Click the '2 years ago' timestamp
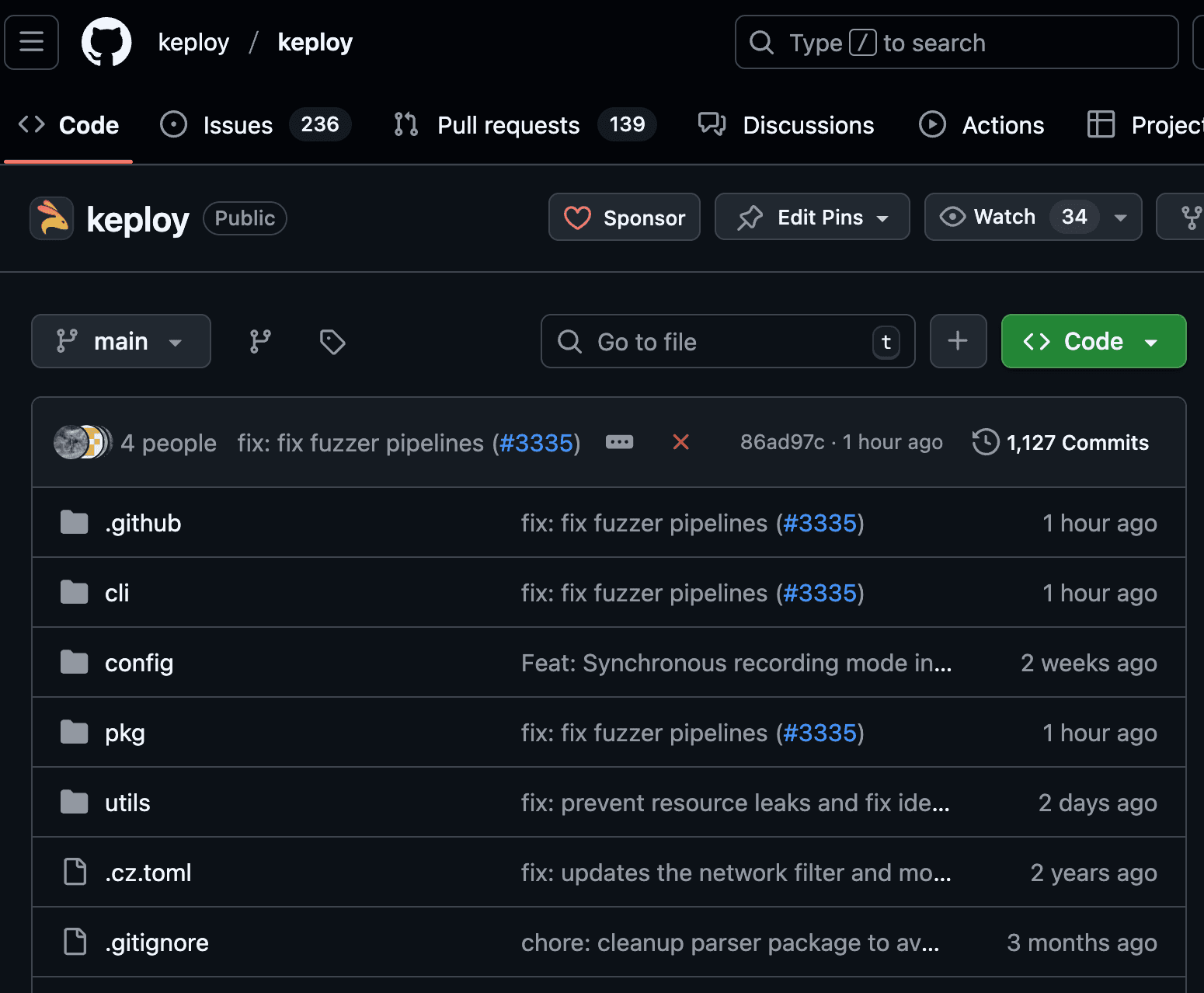 1094,873
